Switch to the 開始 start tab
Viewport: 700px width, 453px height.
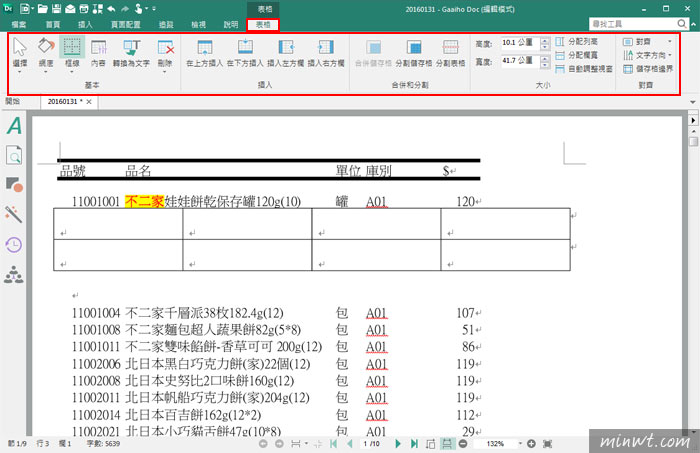tap(12, 101)
